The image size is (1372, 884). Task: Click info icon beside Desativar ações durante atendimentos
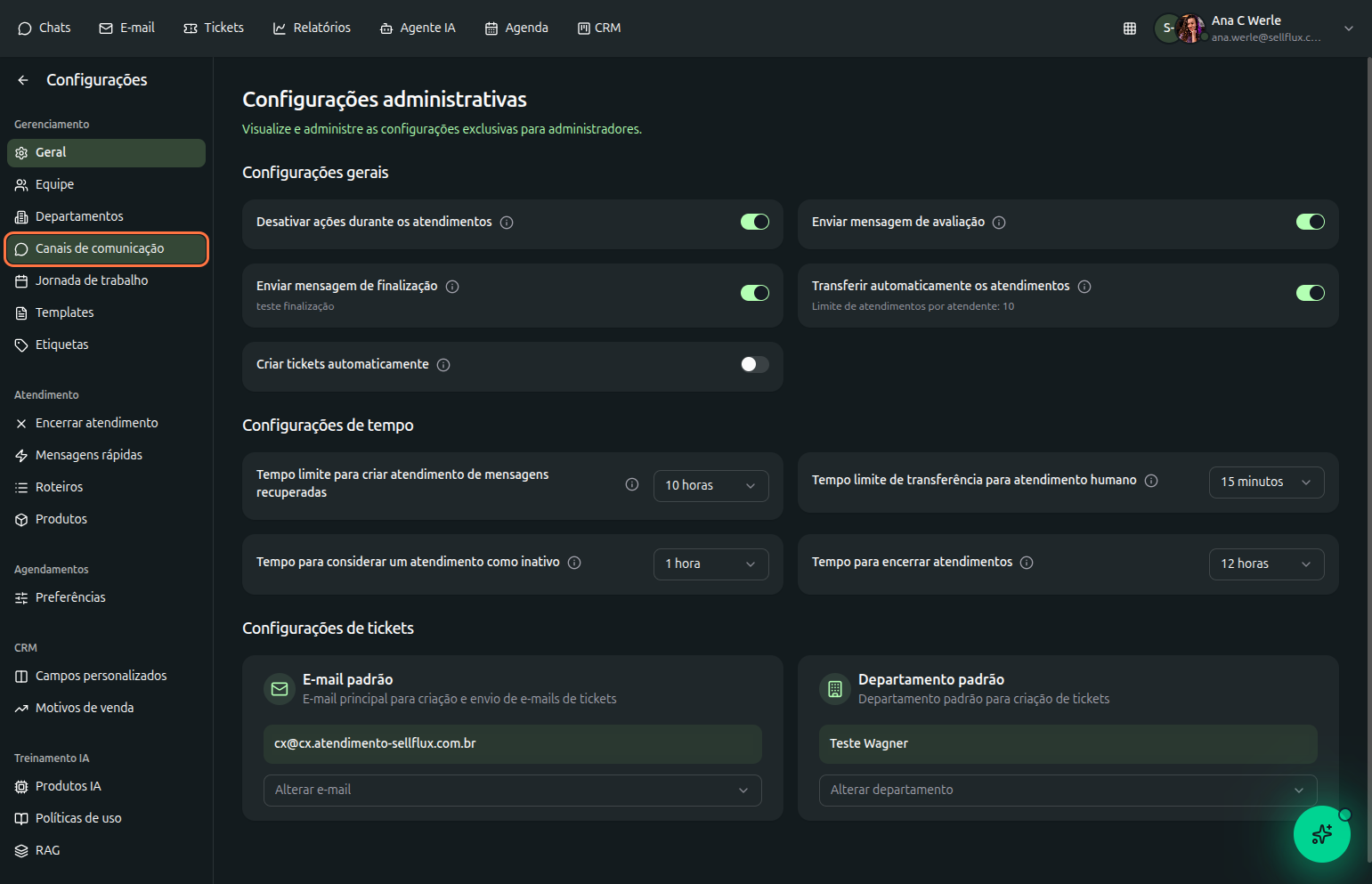[x=507, y=223]
